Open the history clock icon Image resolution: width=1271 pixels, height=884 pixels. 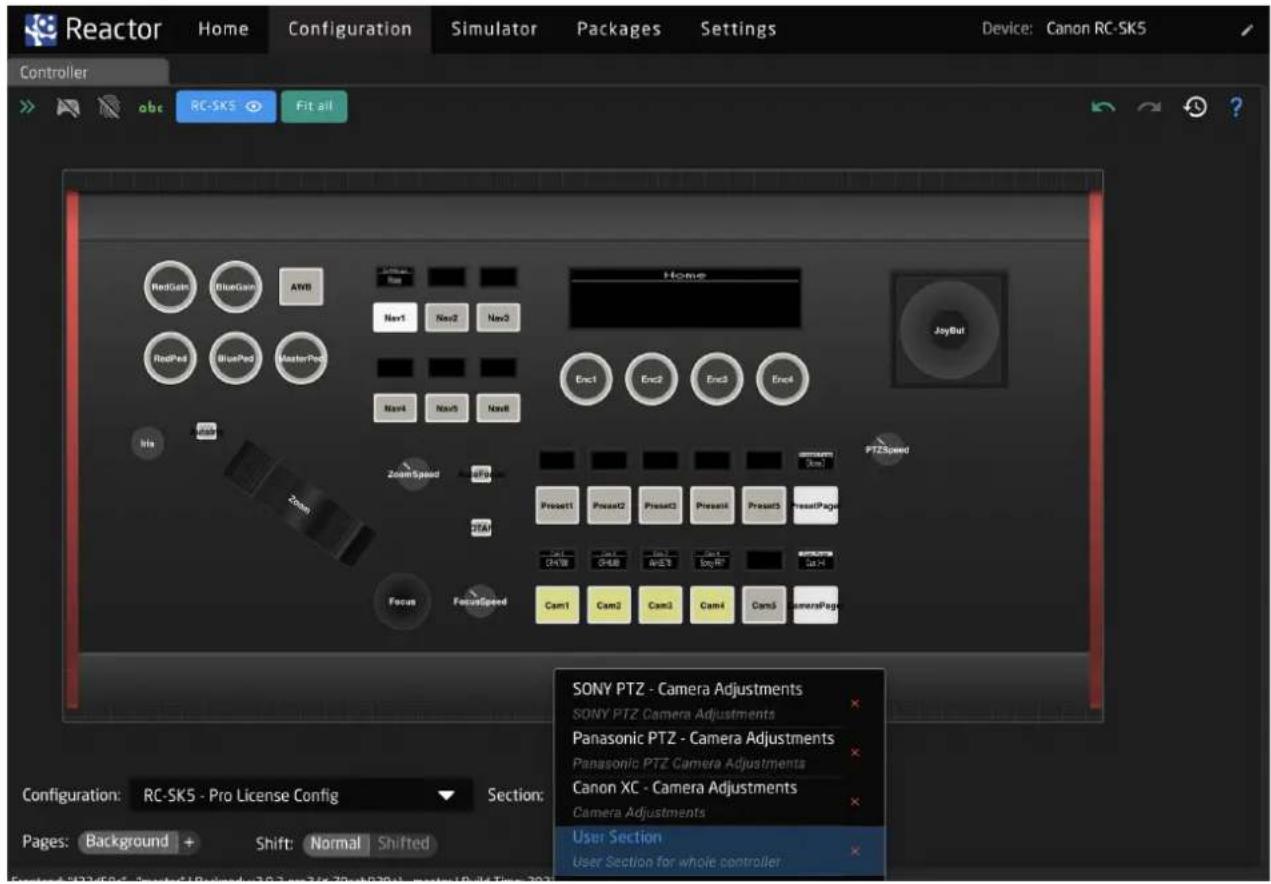(x=1196, y=107)
